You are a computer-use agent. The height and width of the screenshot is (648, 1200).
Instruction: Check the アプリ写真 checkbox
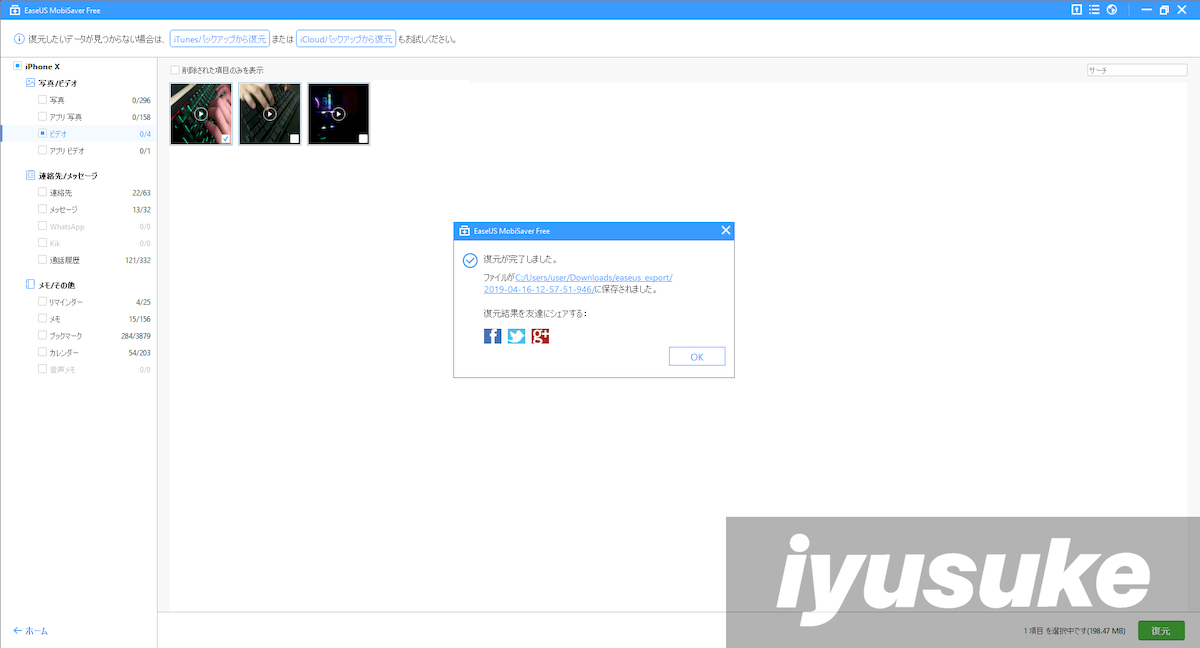click(x=42, y=117)
